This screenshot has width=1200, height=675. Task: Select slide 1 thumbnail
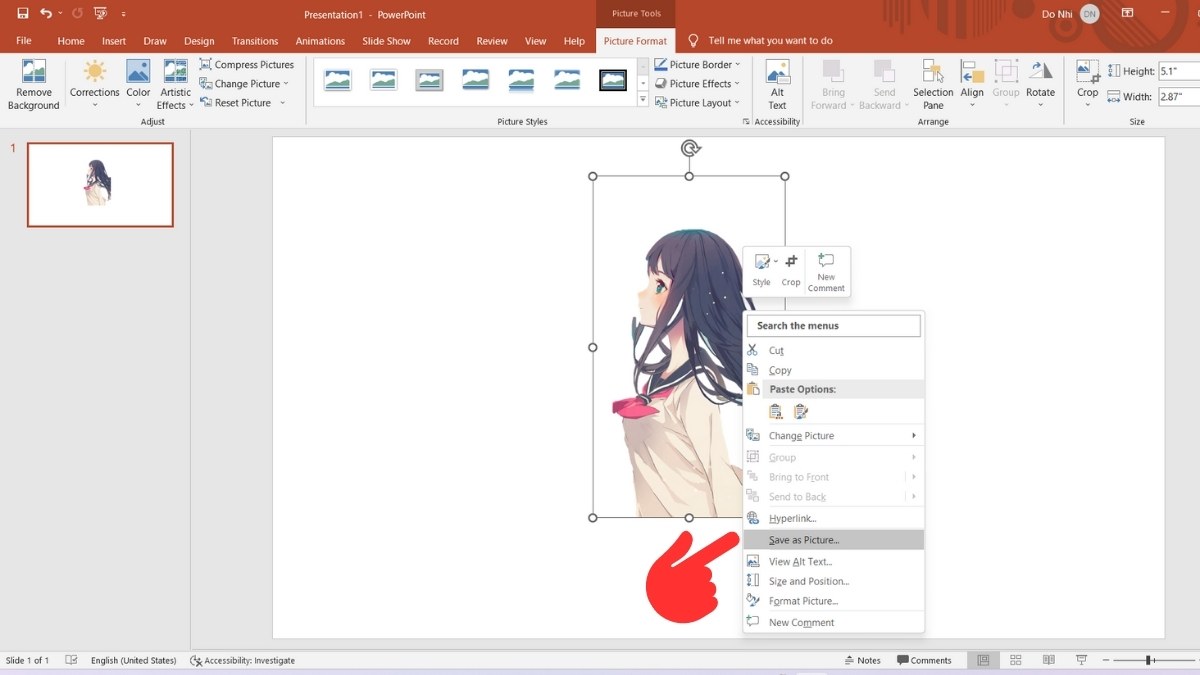pos(100,184)
